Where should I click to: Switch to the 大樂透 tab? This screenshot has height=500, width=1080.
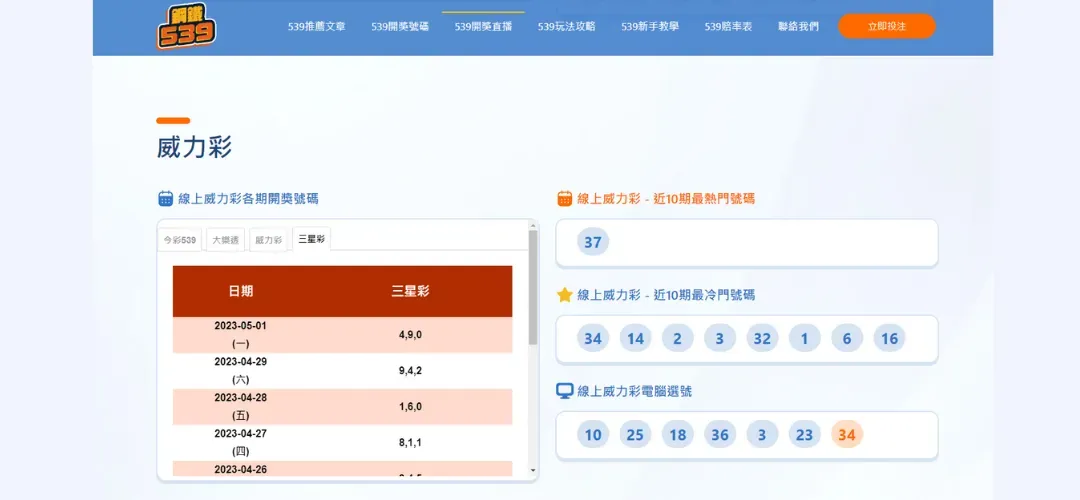click(225, 240)
